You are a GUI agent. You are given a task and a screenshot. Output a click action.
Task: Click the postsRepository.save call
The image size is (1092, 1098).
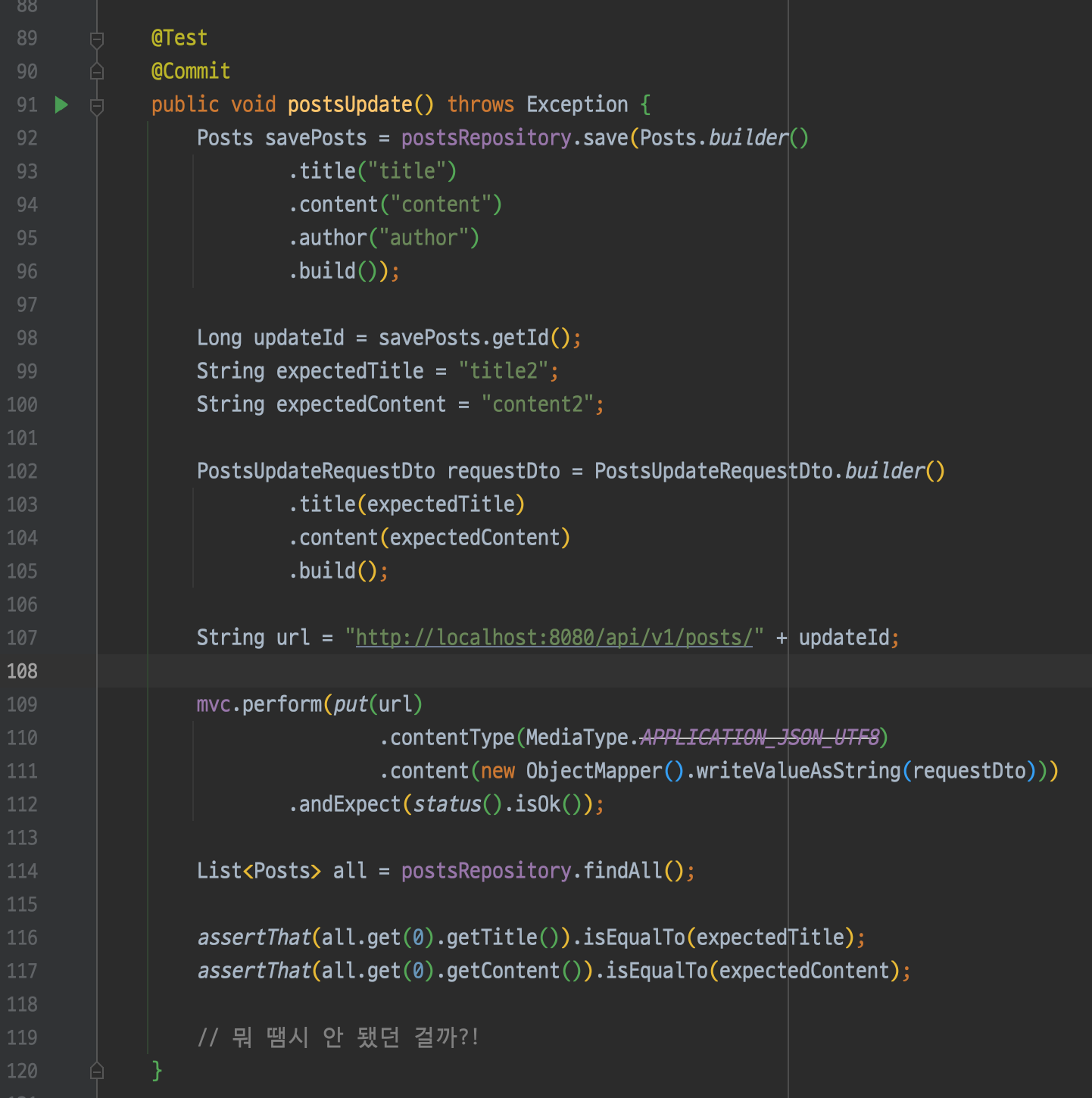pos(515,138)
